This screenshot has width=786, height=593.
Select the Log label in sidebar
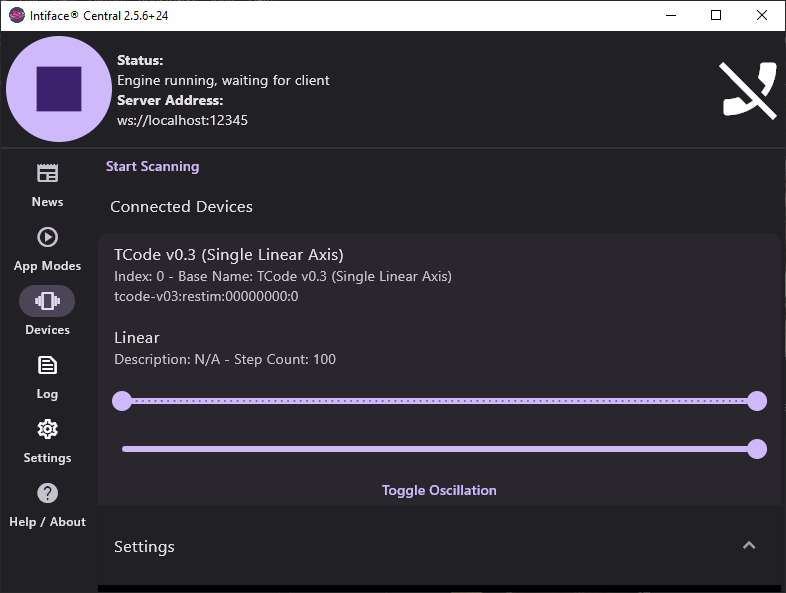click(47, 394)
